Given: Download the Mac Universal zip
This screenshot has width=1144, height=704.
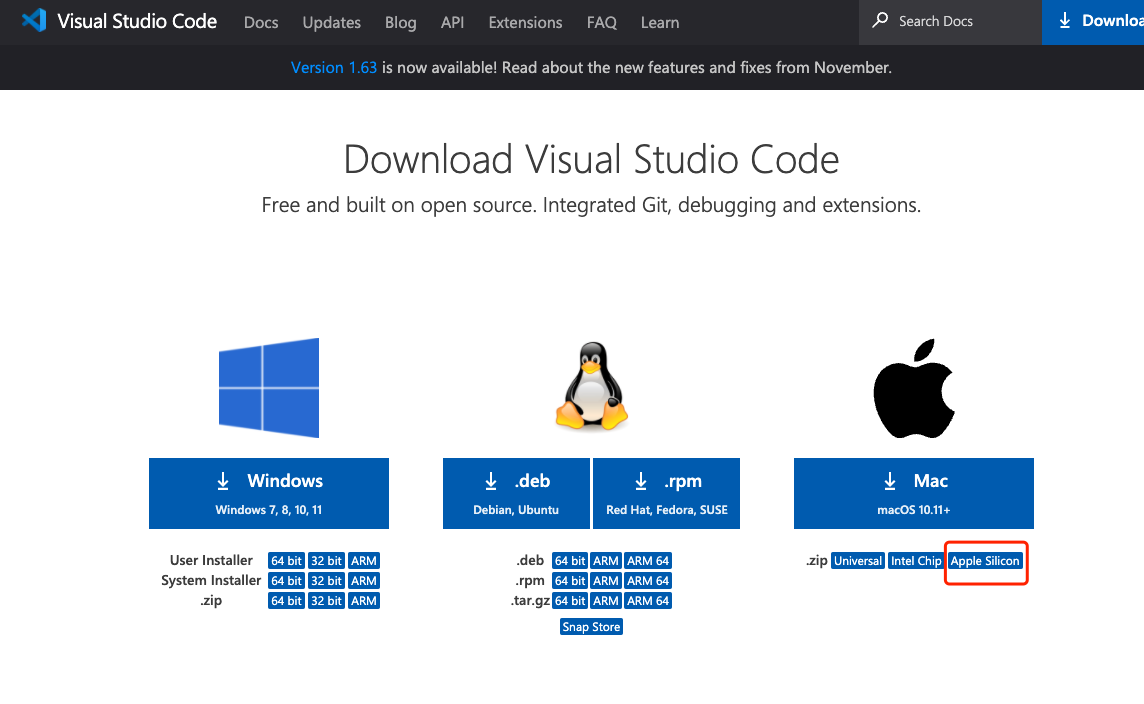Looking at the screenshot, I should click(858, 561).
